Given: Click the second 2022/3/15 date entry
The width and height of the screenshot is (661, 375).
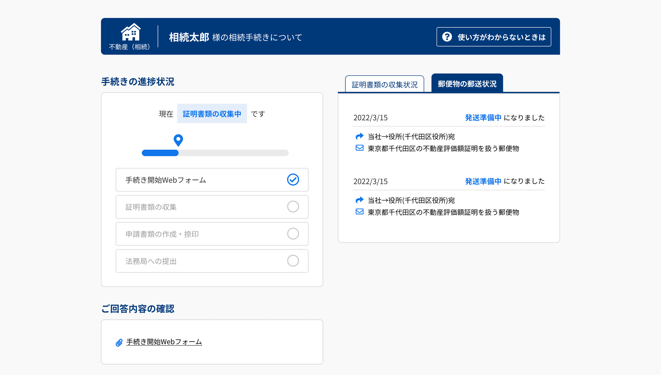Looking at the screenshot, I should click(x=371, y=181).
